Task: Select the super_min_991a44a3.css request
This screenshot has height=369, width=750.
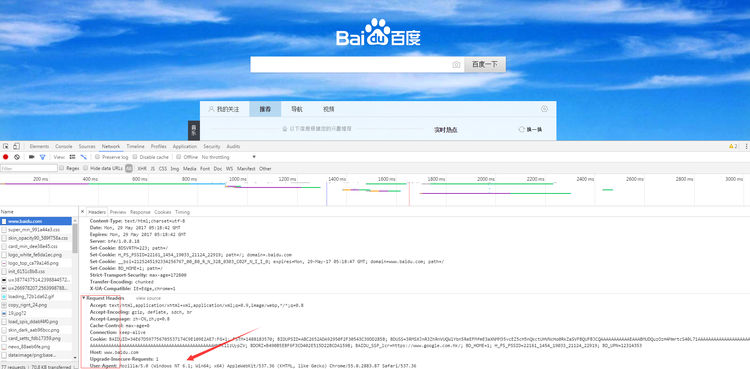Action: click(36, 230)
